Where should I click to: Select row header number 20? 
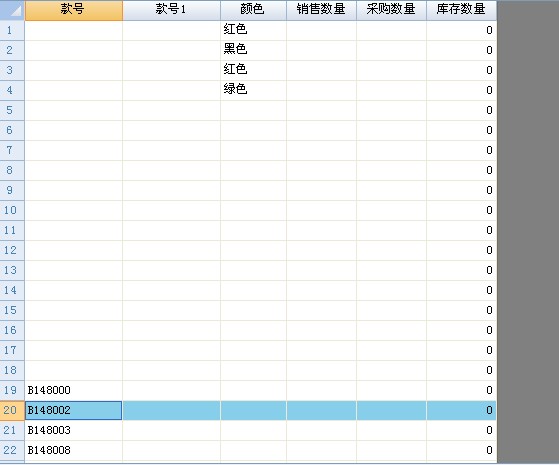pos(12,410)
